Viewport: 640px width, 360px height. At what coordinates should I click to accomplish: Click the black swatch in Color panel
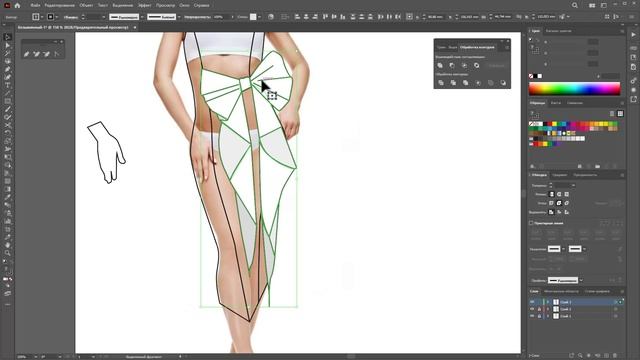pyautogui.click(x=535, y=76)
